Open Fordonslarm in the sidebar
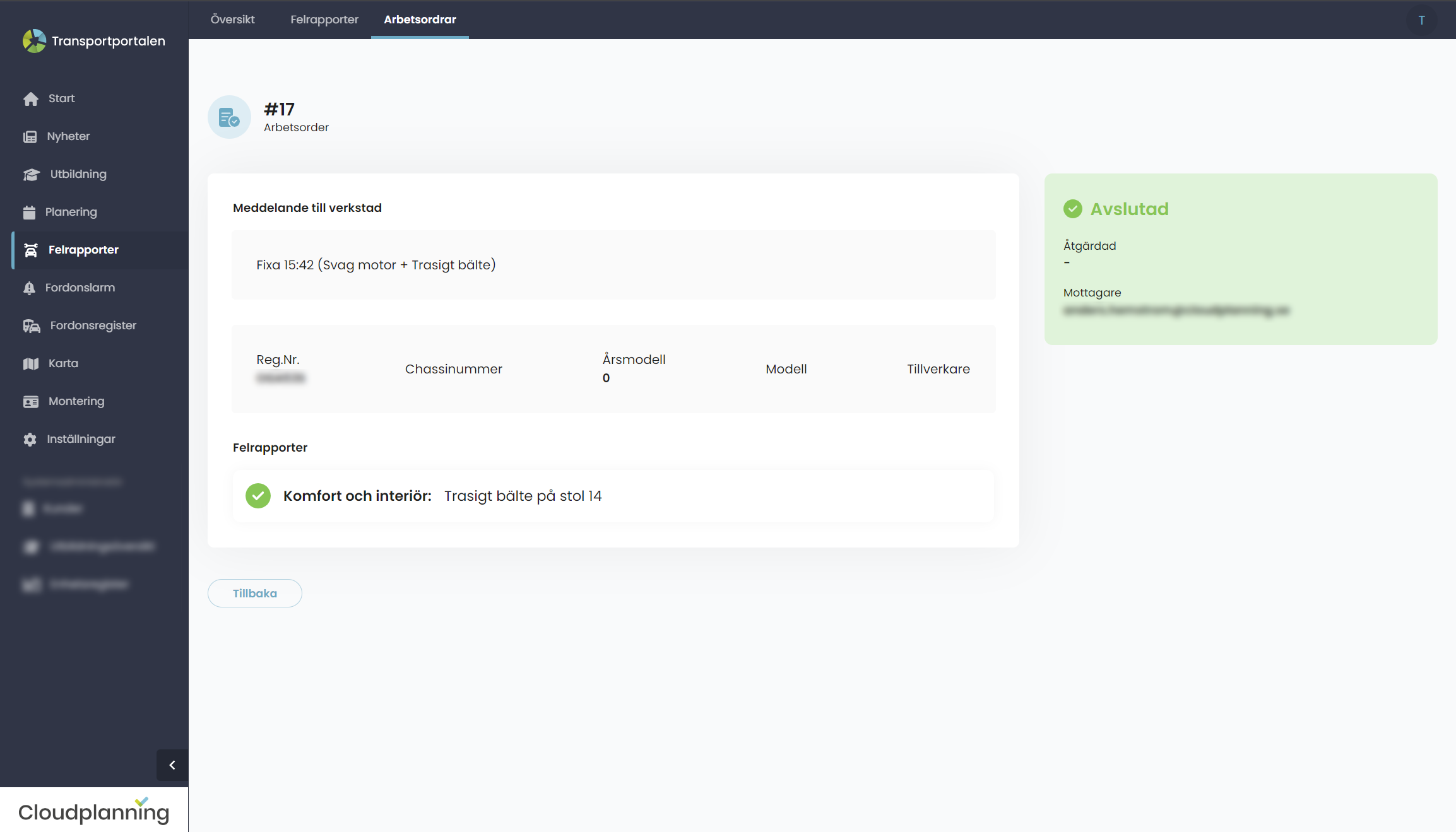1456x832 pixels. [x=100, y=288]
